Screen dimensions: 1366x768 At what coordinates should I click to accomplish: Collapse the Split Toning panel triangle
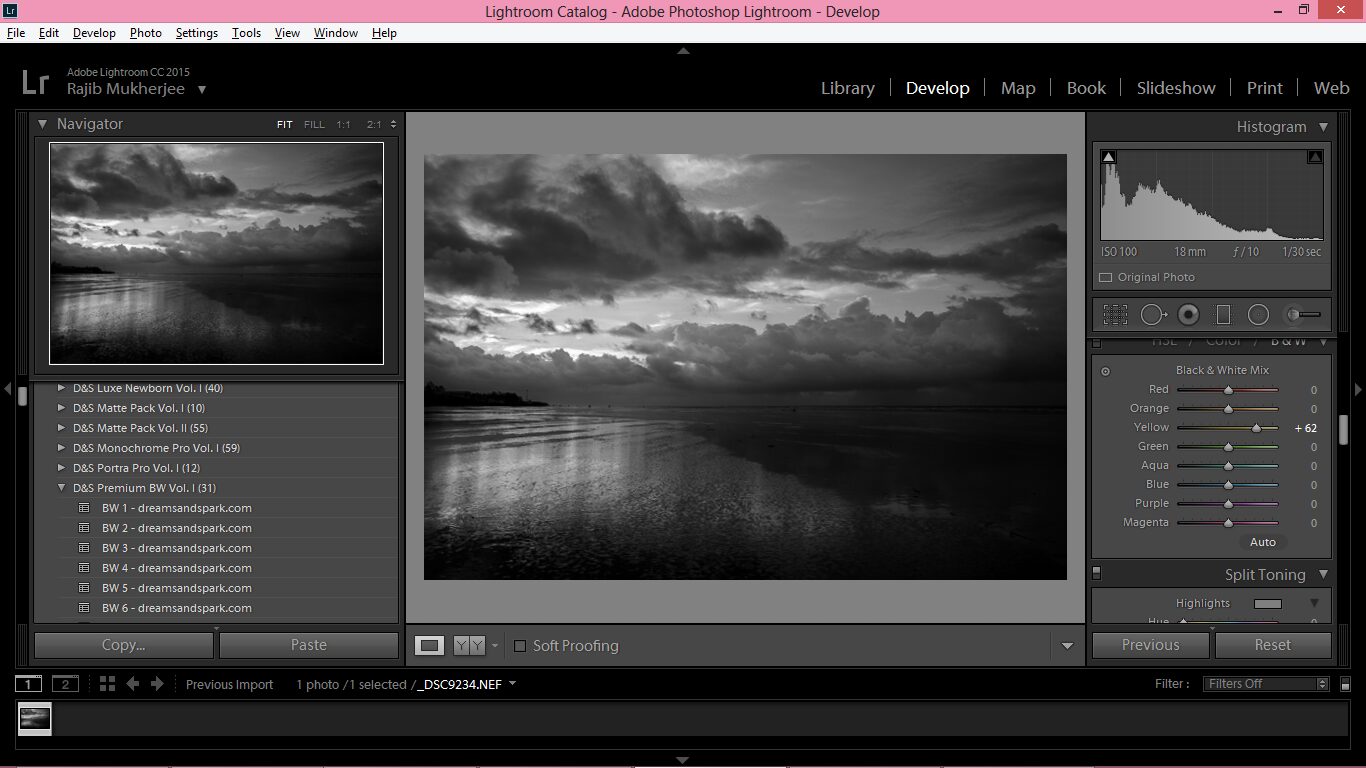[x=1323, y=575]
